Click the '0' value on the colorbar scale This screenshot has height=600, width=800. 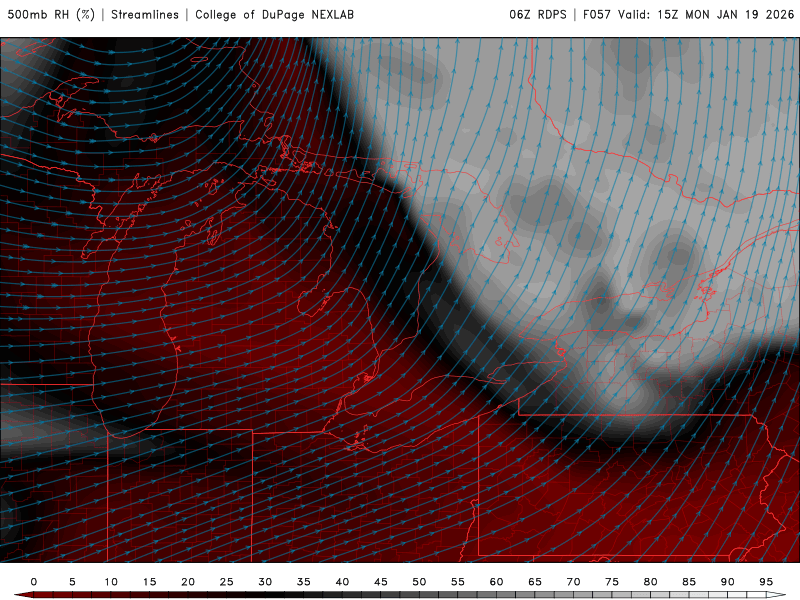[34, 582]
